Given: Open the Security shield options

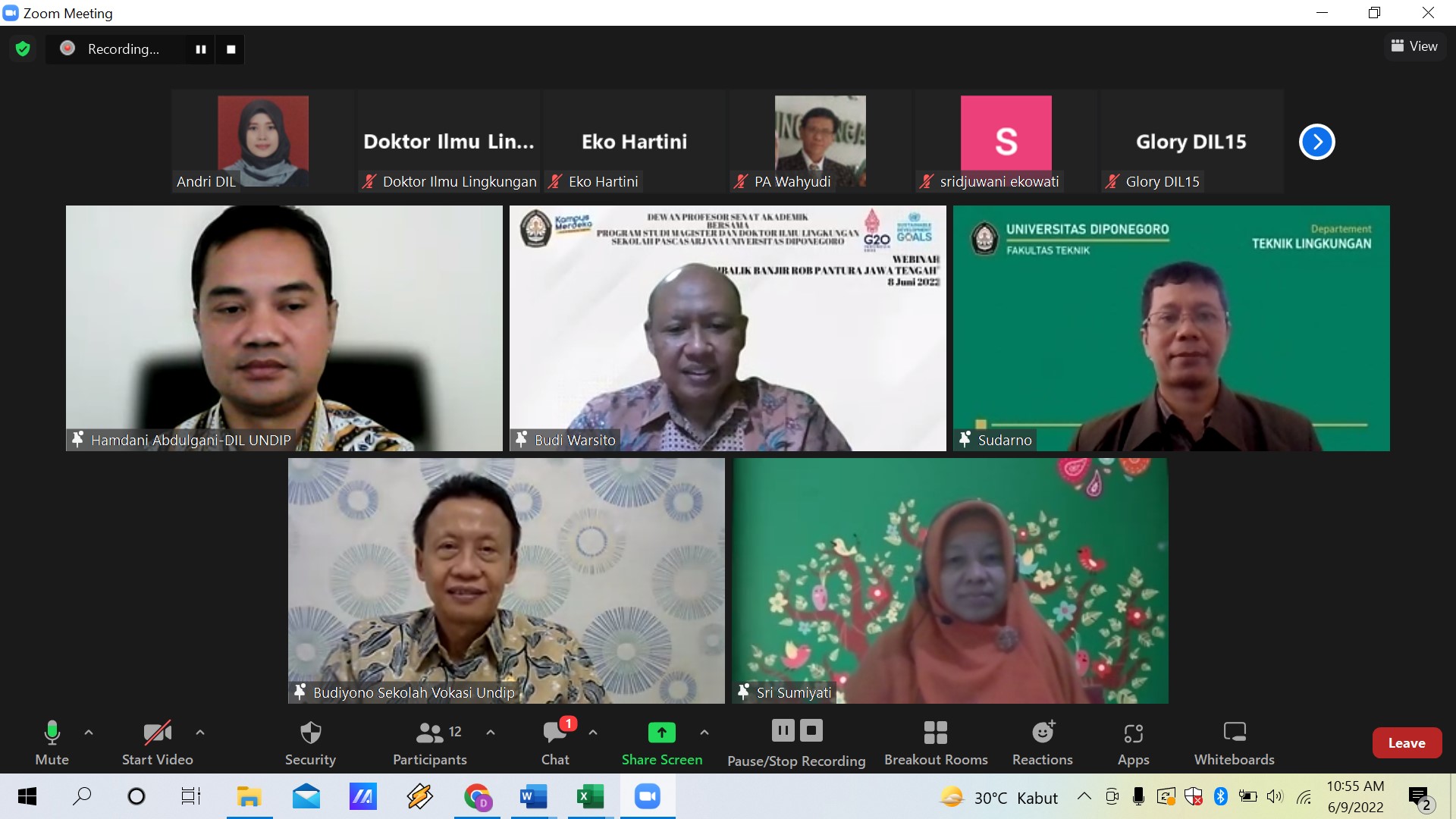Looking at the screenshot, I should pos(310,743).
